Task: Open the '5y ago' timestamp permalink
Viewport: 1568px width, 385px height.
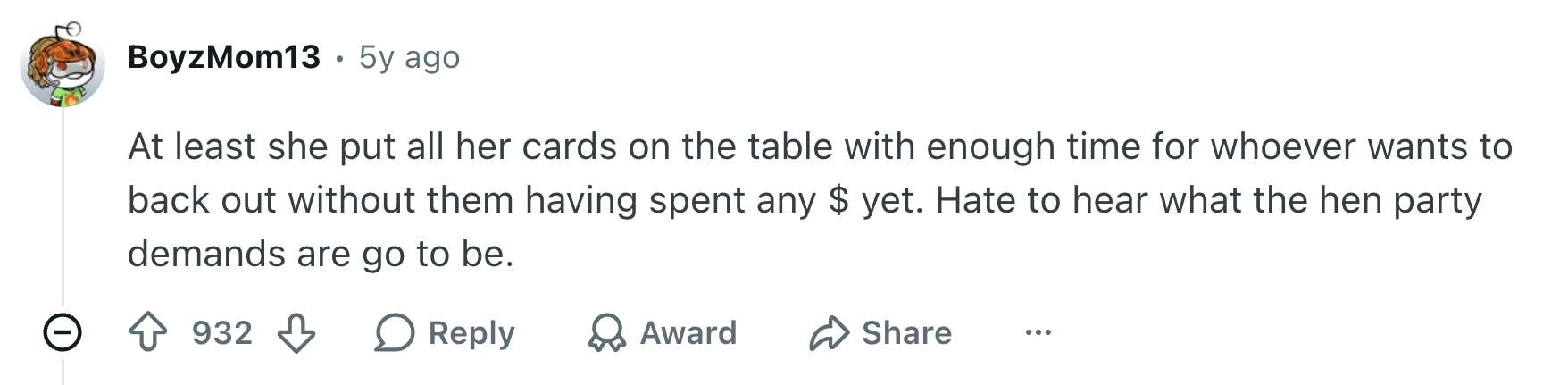Action: click(409, 57)
